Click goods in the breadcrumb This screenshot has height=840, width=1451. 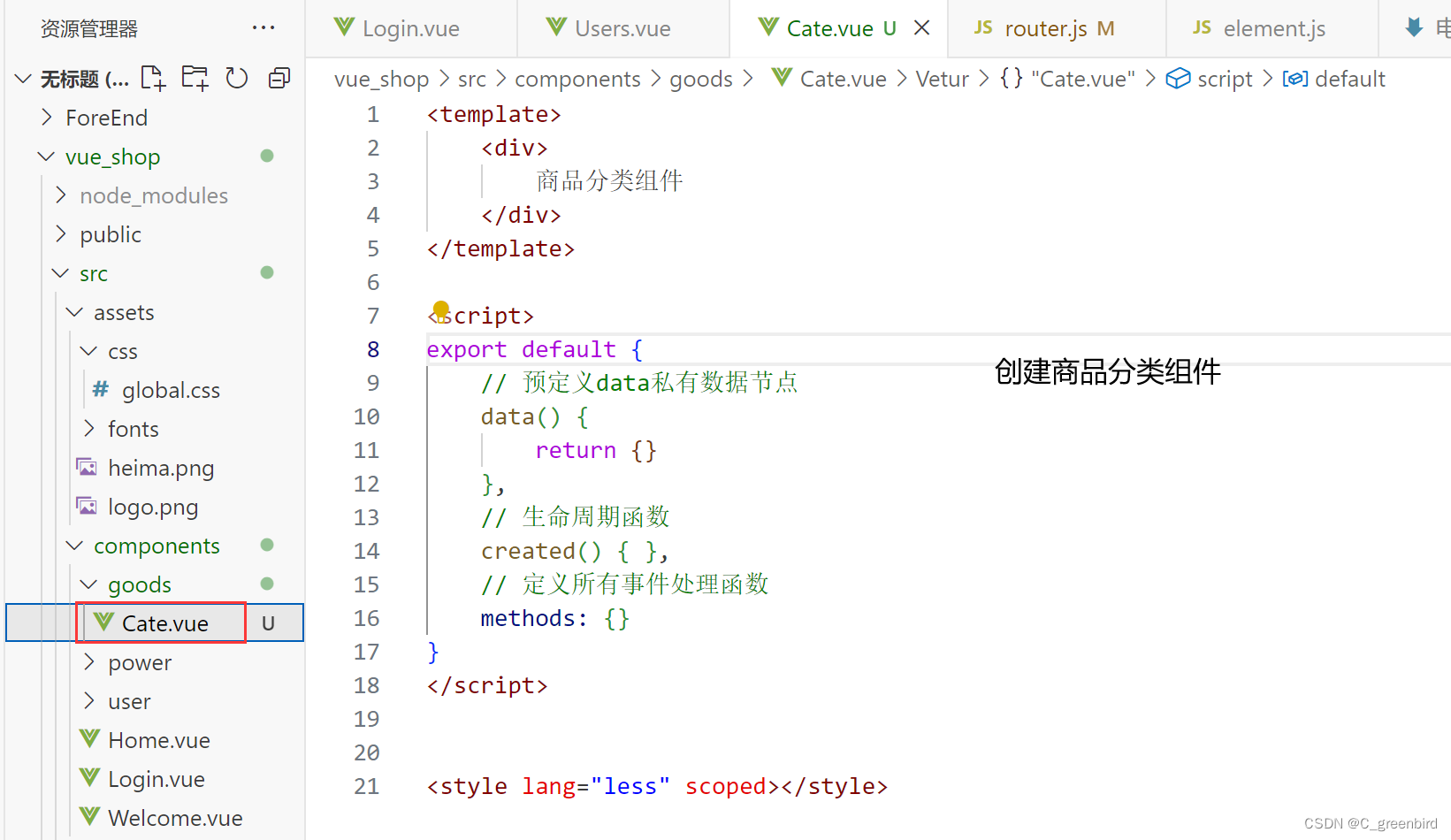pos(701,80)
